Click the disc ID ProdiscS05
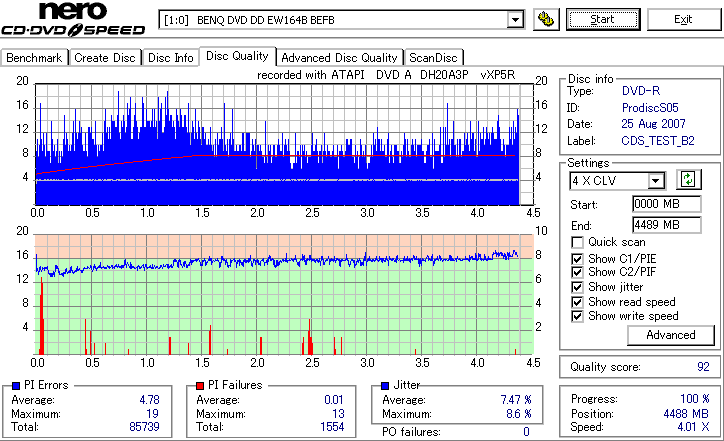The image size is (724, 441). pyautogui.click(x=650, y=108)
